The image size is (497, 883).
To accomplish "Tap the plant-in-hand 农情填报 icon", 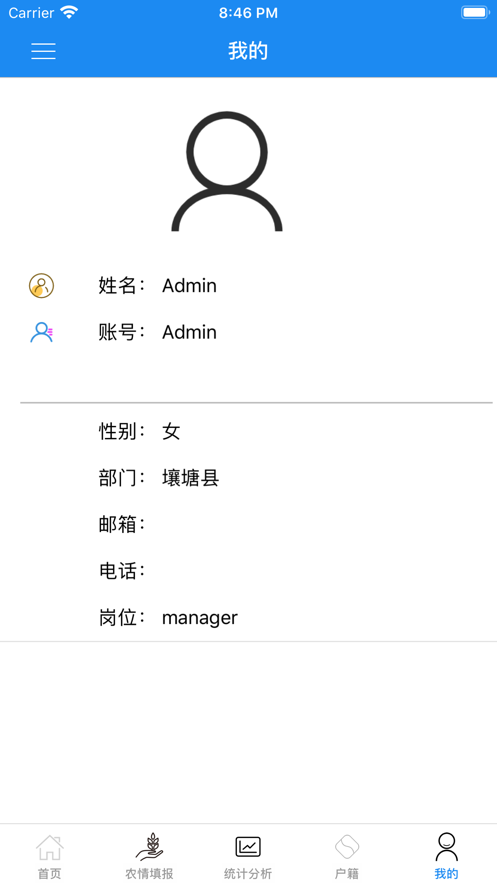I will click(149, 848).
